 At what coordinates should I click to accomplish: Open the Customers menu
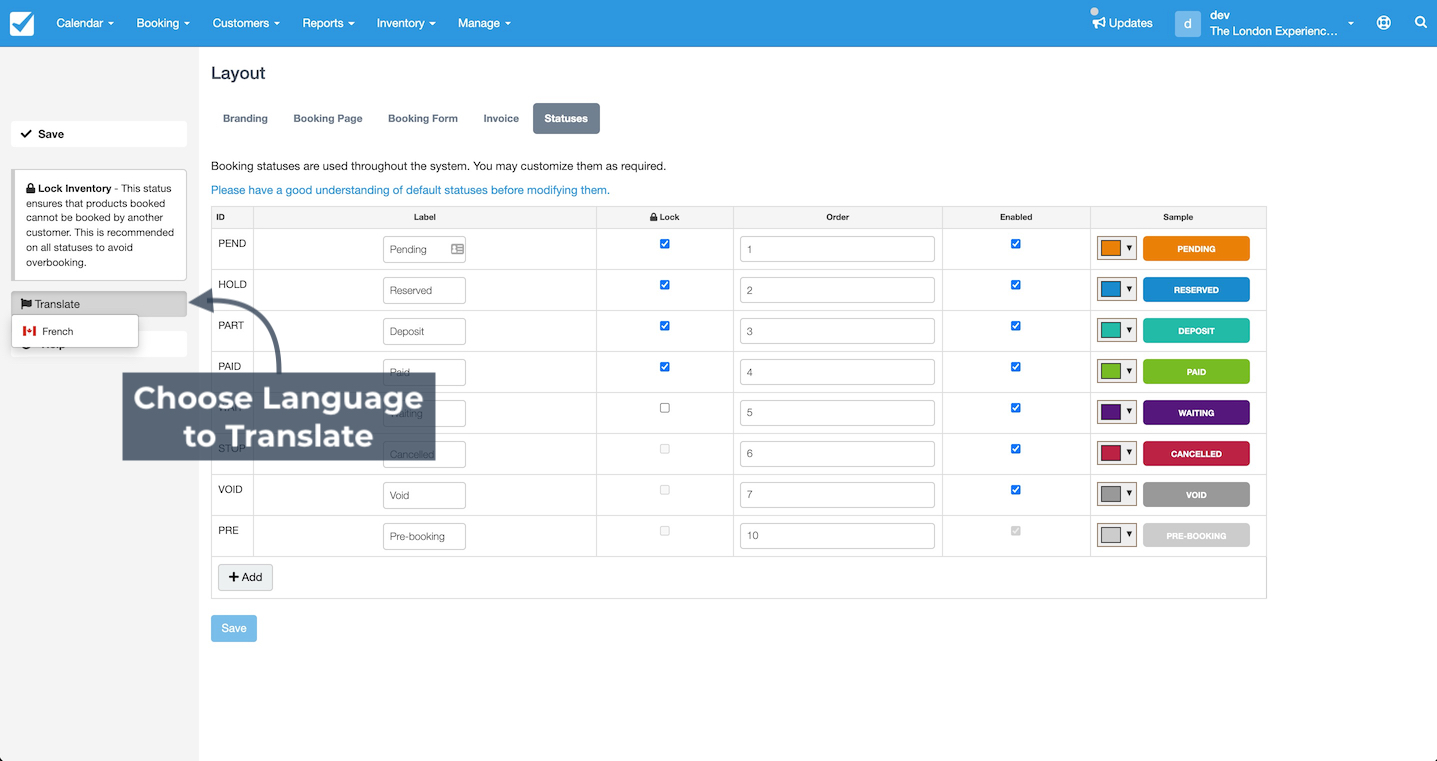[246, 23]
